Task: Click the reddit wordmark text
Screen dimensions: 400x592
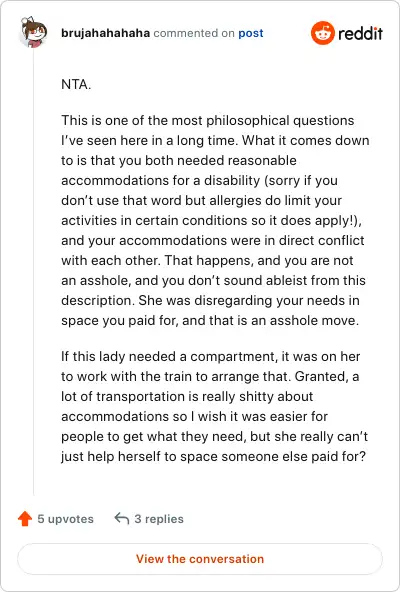Action: click(x=360, y=34)
